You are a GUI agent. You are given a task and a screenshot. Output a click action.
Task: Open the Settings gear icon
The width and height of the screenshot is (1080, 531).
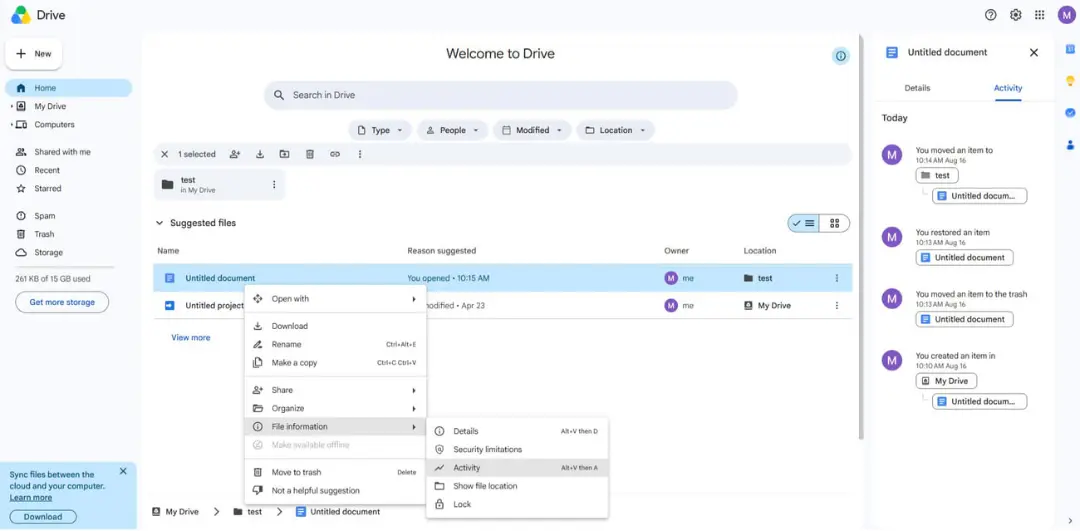click(1015, 15)
